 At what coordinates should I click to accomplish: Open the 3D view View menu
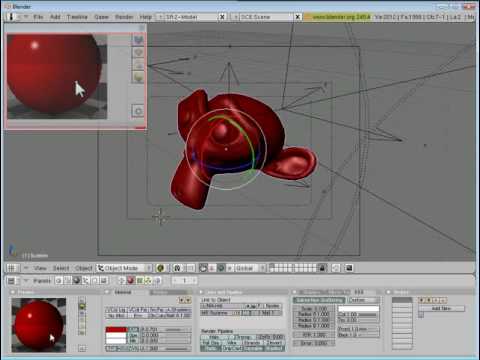tap(40, 268)
